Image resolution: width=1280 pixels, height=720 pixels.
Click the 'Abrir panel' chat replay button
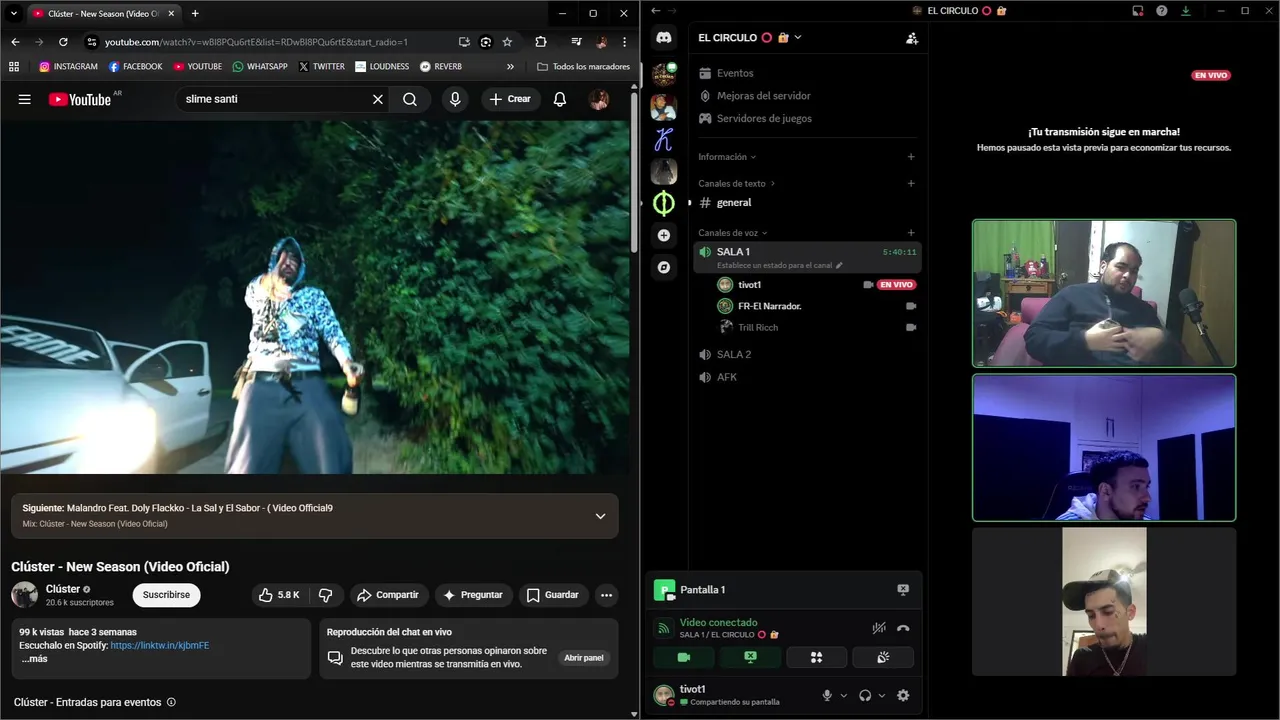(x=584, y=658)
